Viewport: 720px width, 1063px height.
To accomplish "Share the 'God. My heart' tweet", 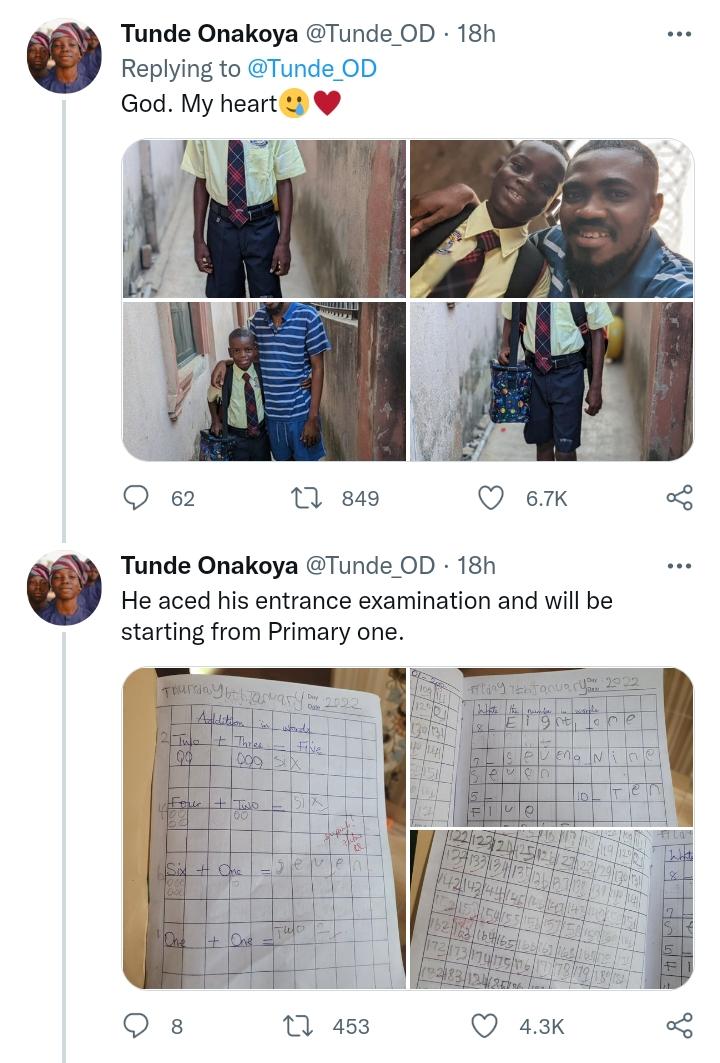I will pos(679,497).
